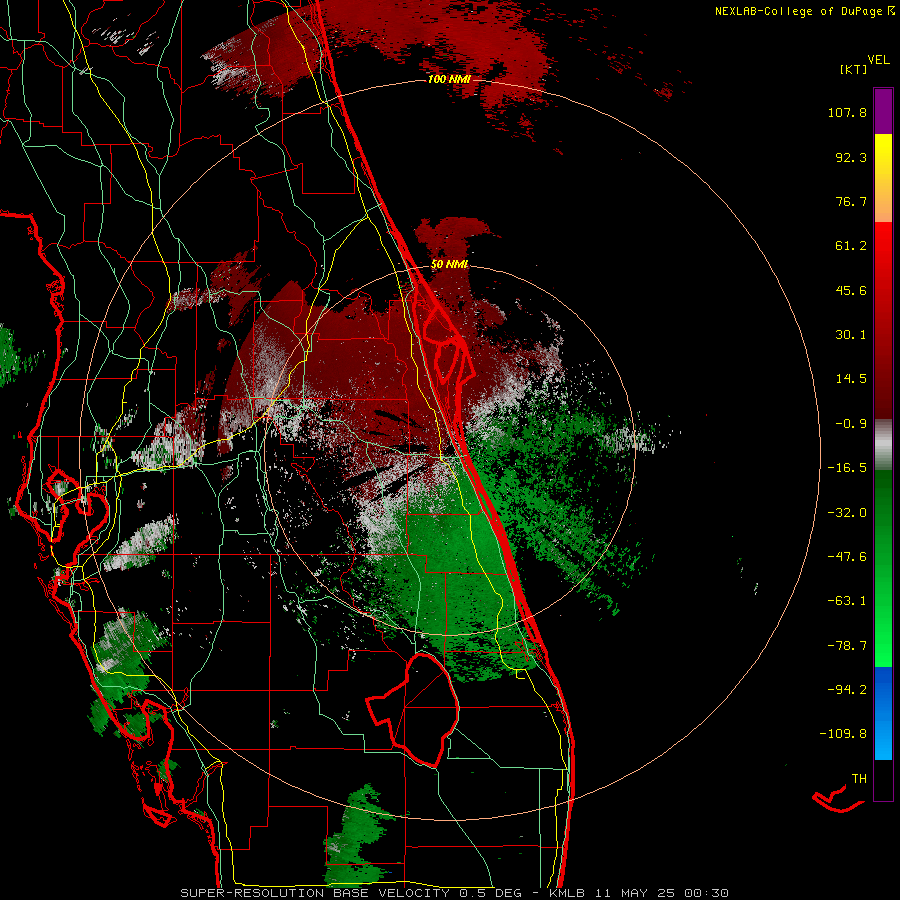
Task: Click the 100 NMI range ring label
Action: point(449,79)
